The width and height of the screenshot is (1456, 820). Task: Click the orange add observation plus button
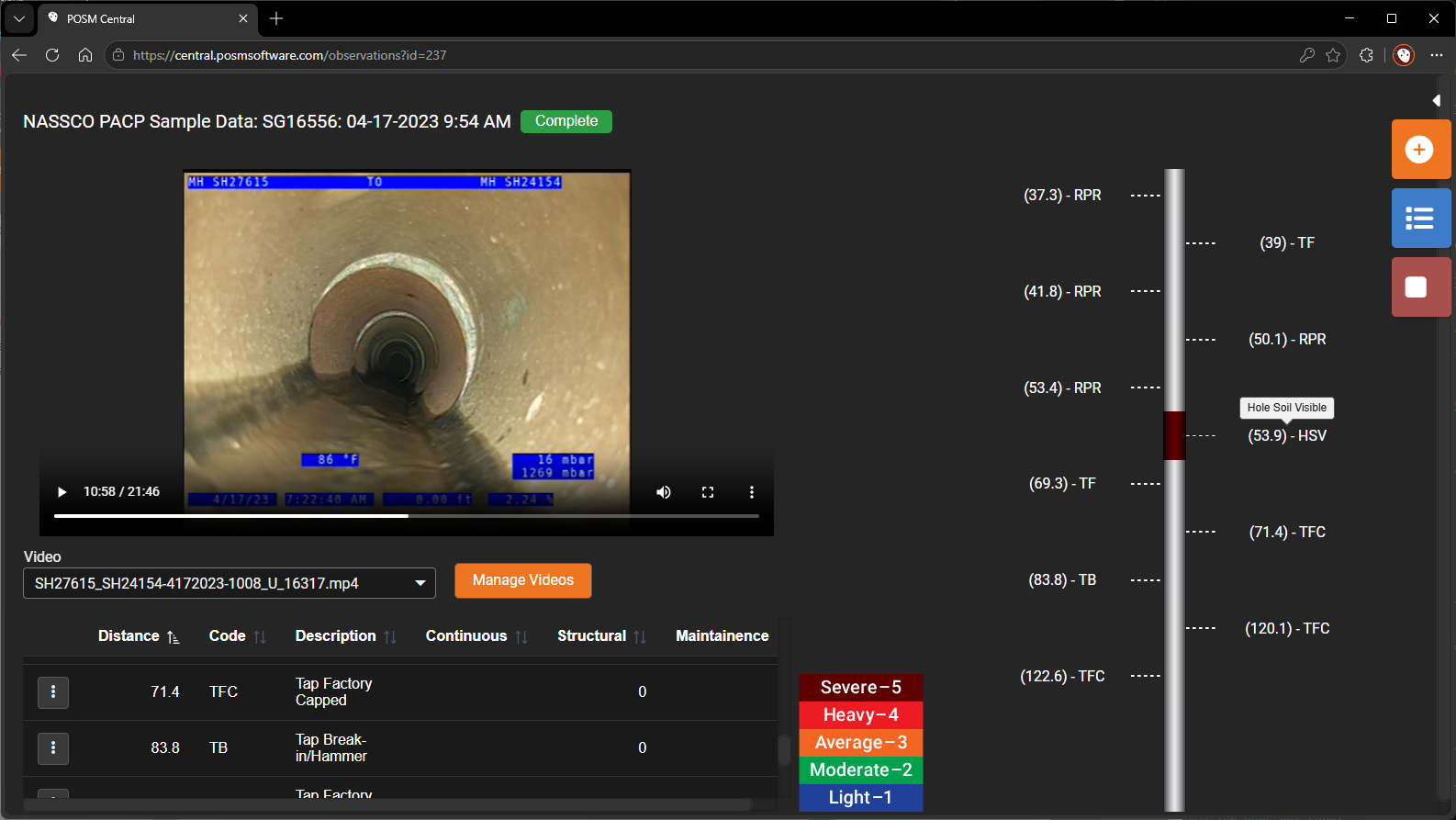1420,149
